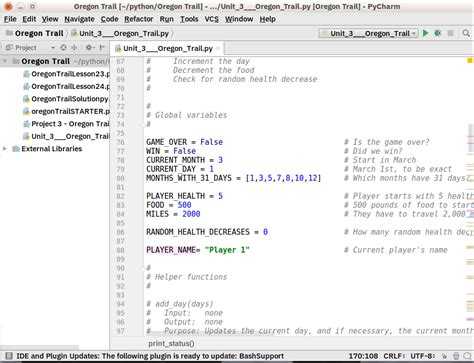The image size is (474, 363).
Task: Click the collapse all icon in Project panel
Action: [x=74, y=48]
